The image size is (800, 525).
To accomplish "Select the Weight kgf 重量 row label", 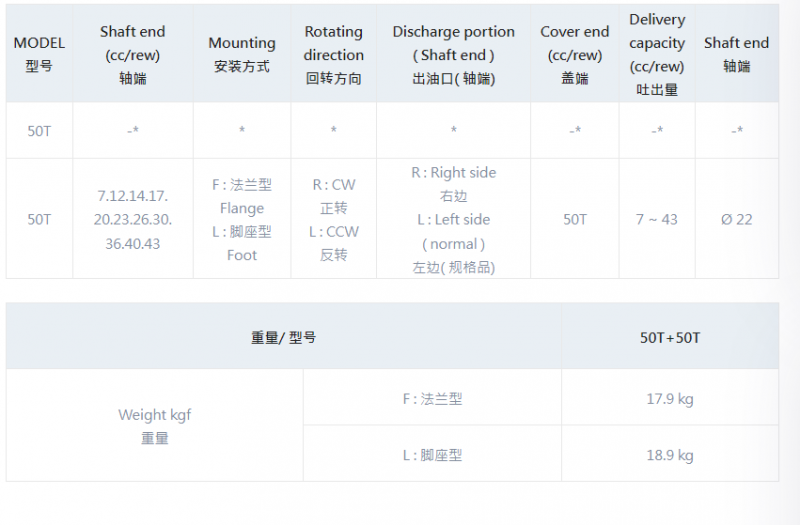I will pos(155,426).
